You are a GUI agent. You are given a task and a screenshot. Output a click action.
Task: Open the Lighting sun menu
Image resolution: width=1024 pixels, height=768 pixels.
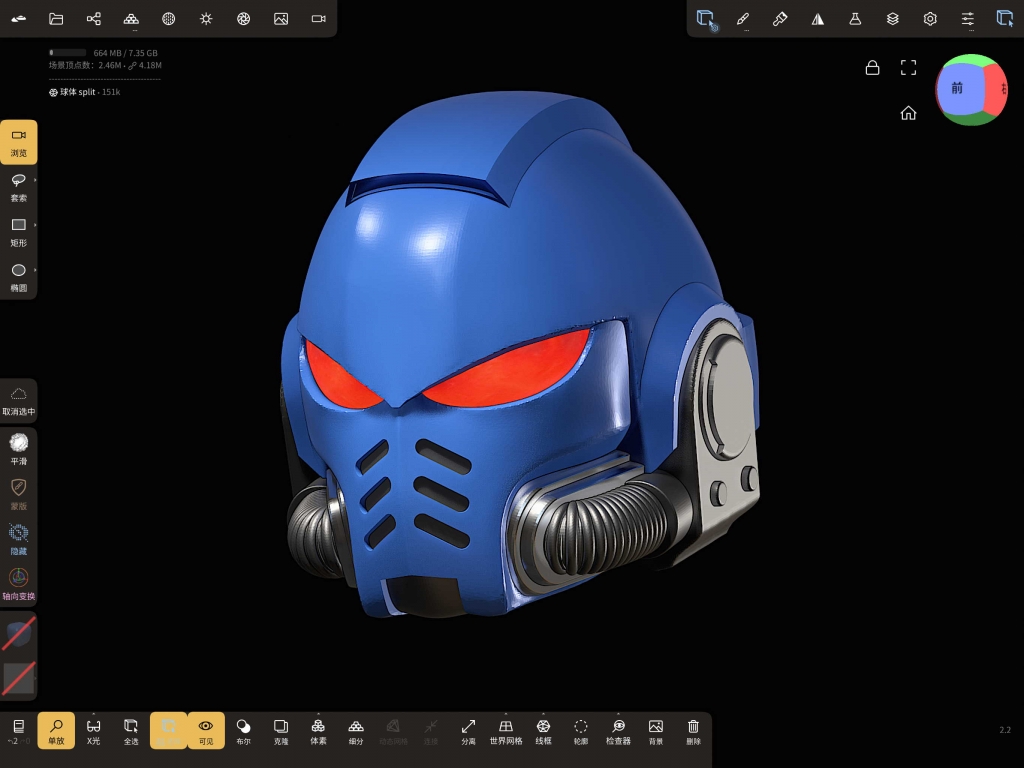click(x=206, y=18)
